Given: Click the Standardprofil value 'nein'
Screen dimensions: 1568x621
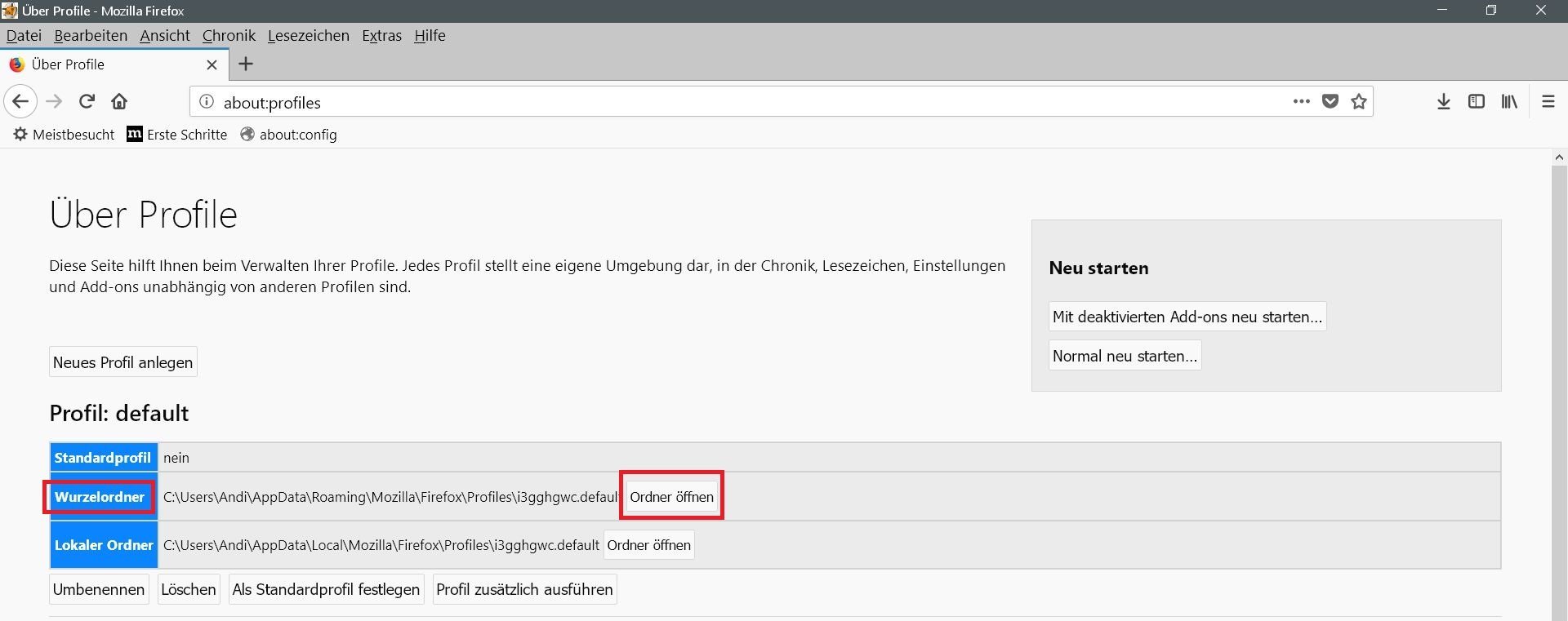Looking at the screenshot, I should (176, 458).
